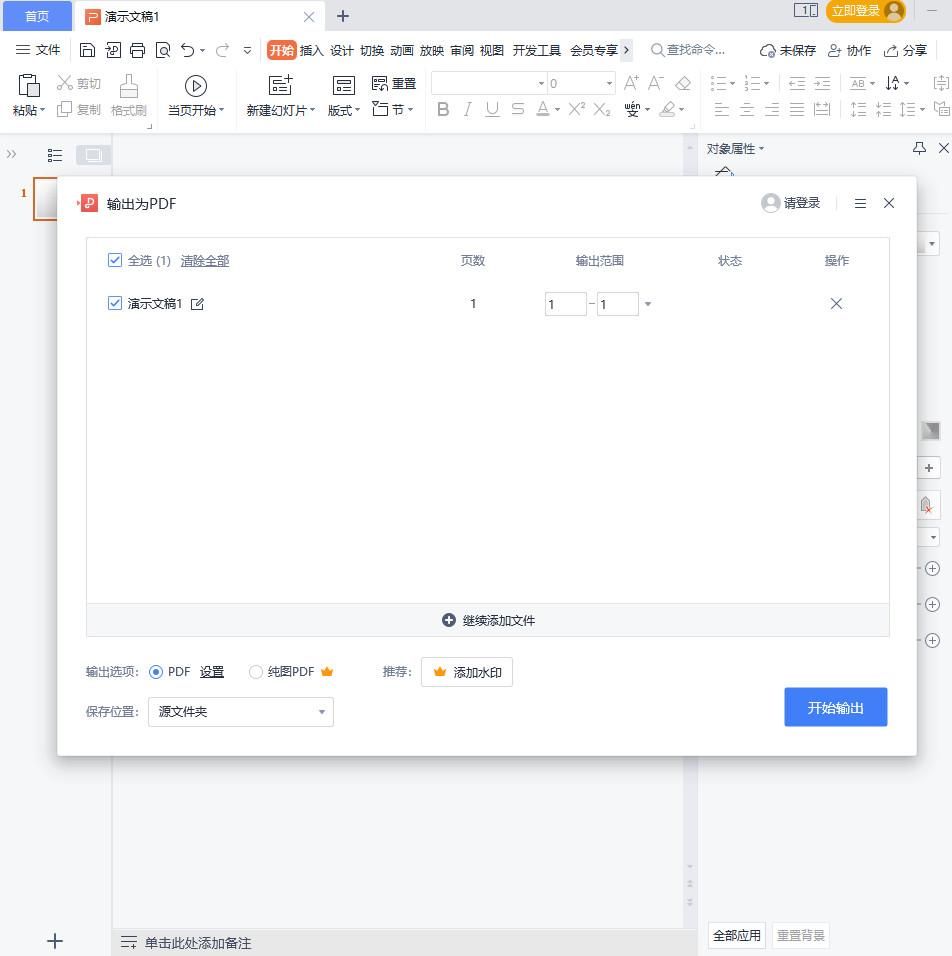Click the 开始输出 button
This screenshot has height=956, width=952.
(x=835, y=707)
